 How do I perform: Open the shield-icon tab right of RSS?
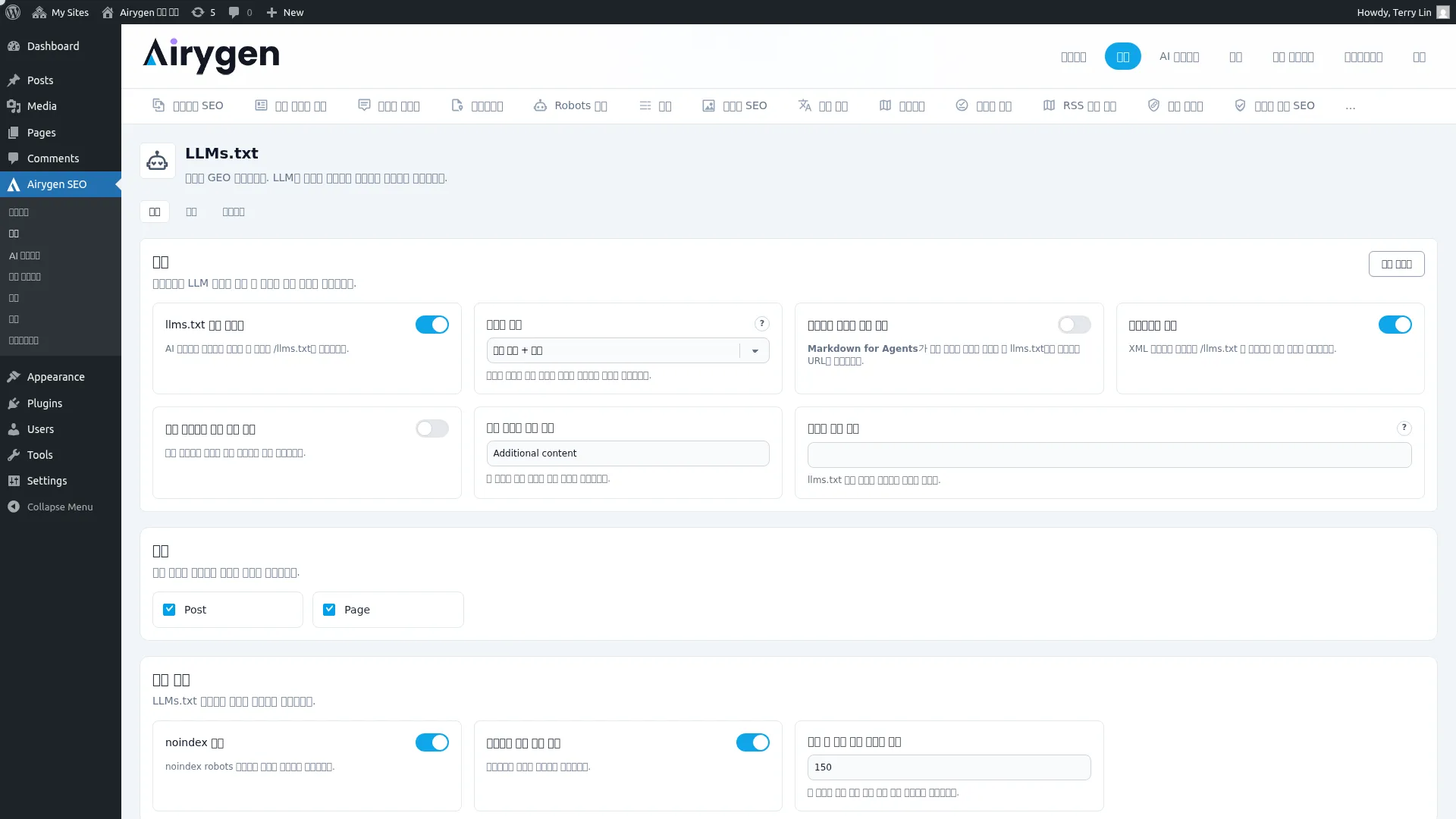click(1175, 105)
